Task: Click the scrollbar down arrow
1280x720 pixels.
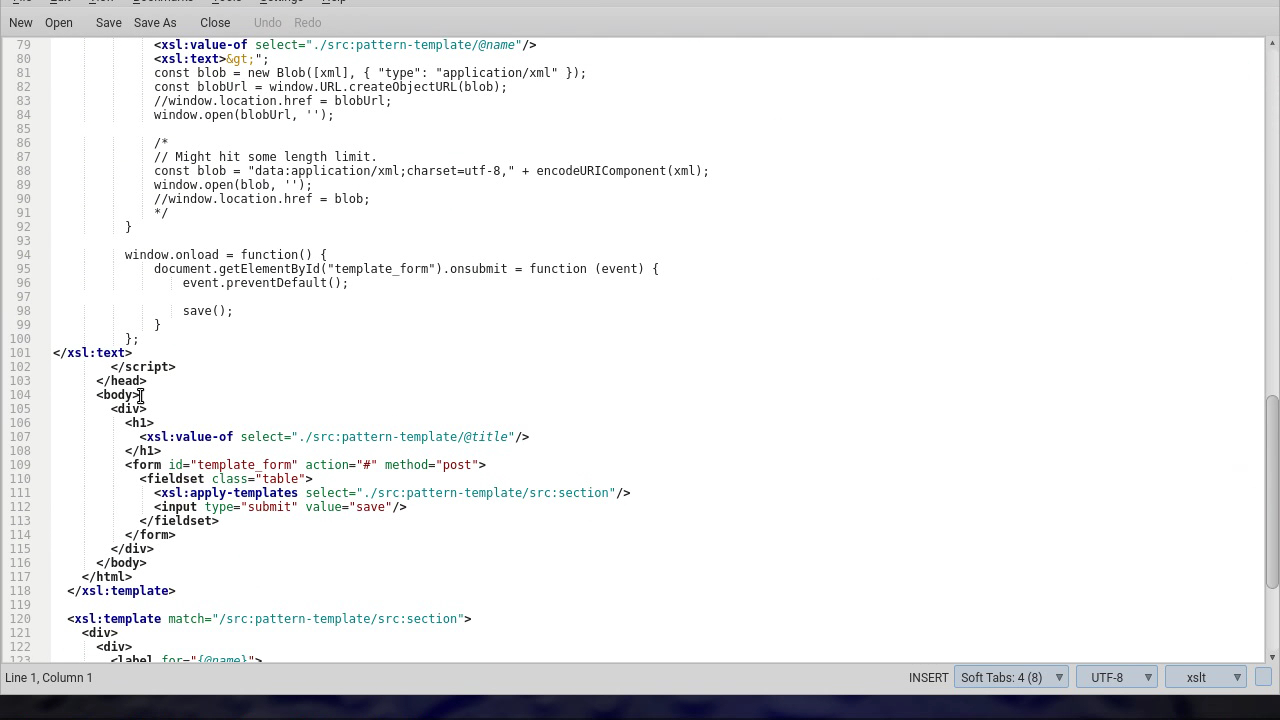Action: (x=1272, y=657)
